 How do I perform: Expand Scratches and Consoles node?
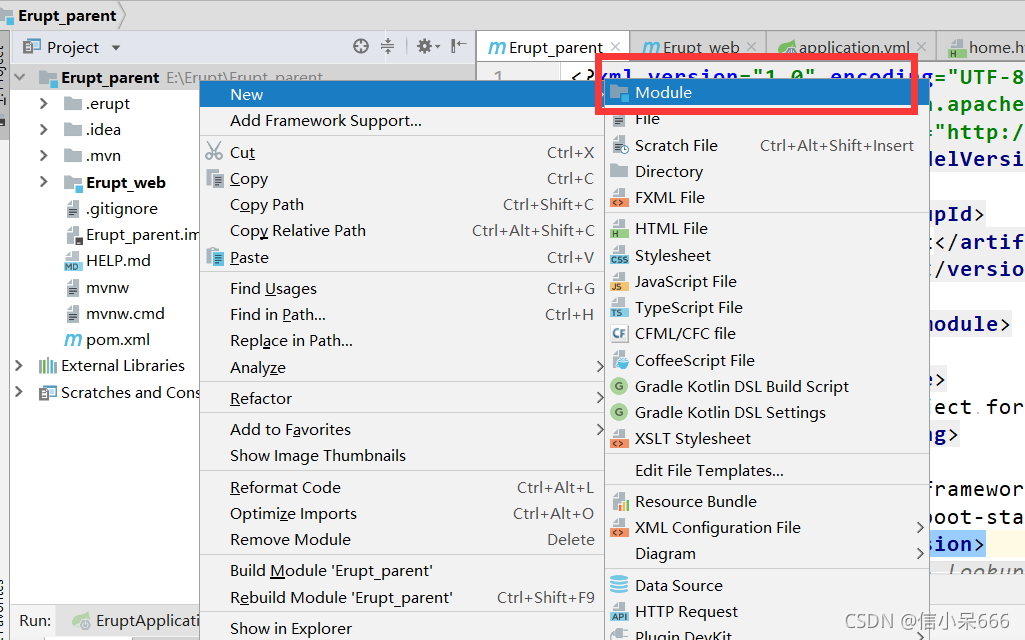tap(19, 392)
